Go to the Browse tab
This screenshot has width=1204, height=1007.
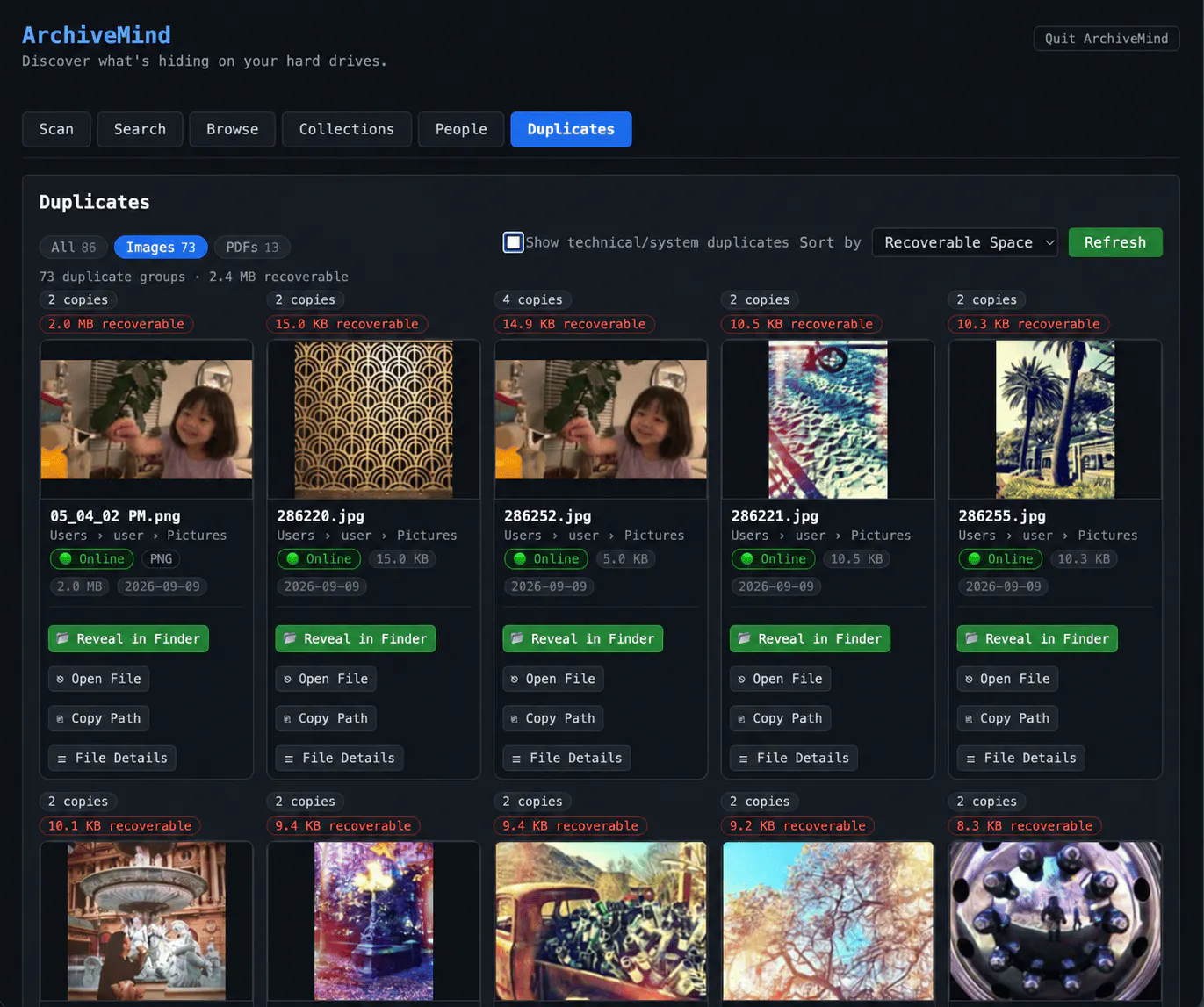[232, 129]
